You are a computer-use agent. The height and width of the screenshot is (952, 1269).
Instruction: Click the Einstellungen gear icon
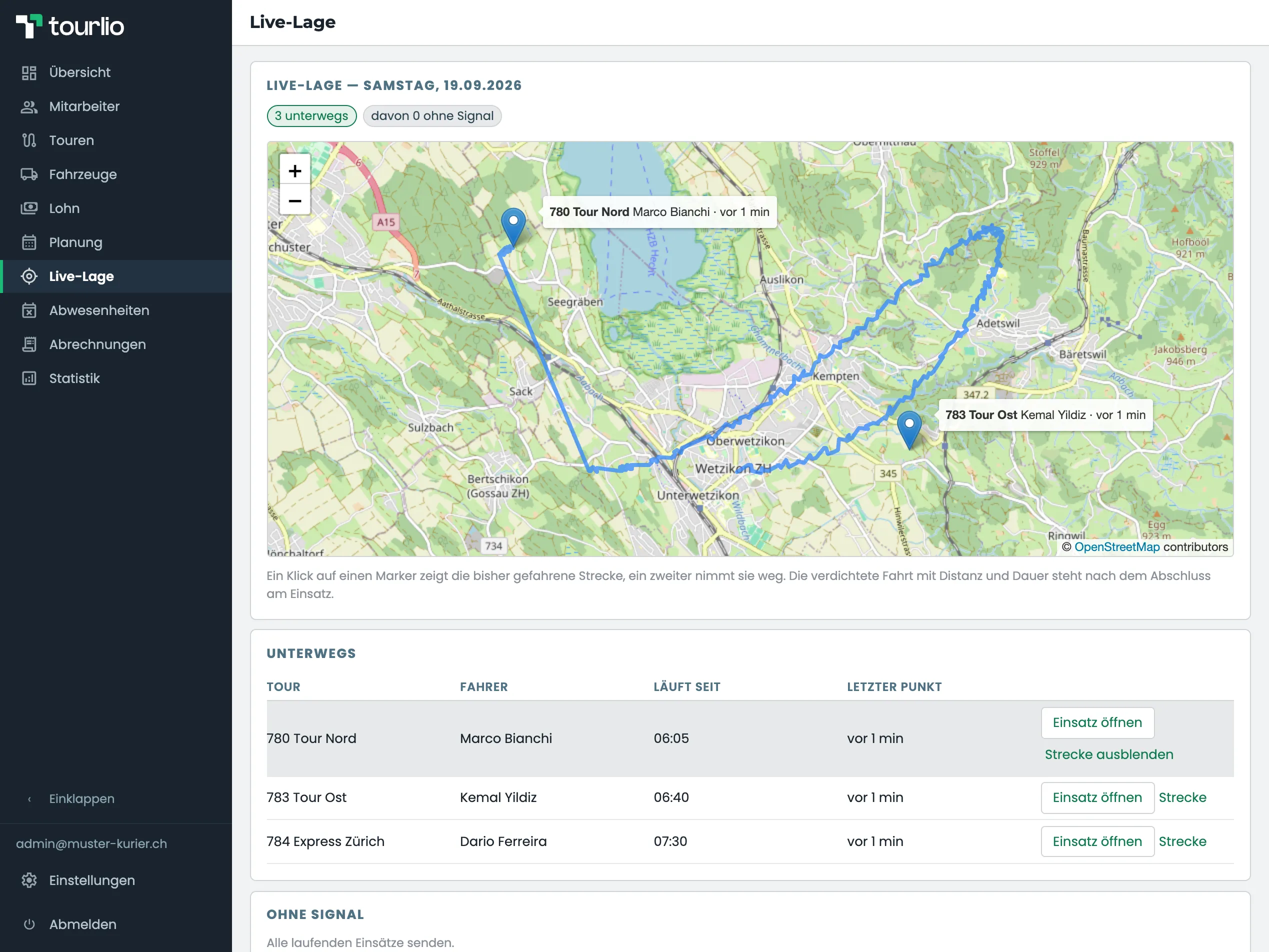(29, 880)
